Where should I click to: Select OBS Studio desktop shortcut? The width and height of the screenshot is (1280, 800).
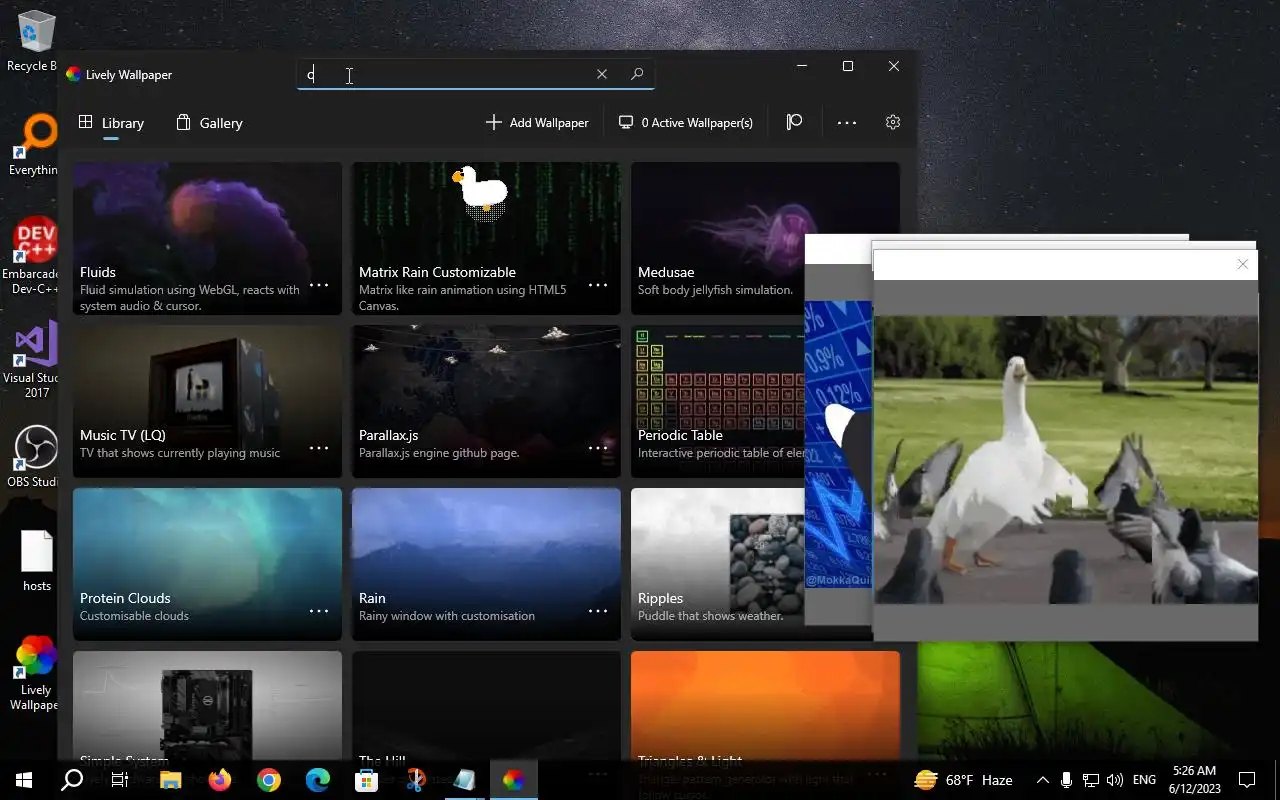pos(36,457)
